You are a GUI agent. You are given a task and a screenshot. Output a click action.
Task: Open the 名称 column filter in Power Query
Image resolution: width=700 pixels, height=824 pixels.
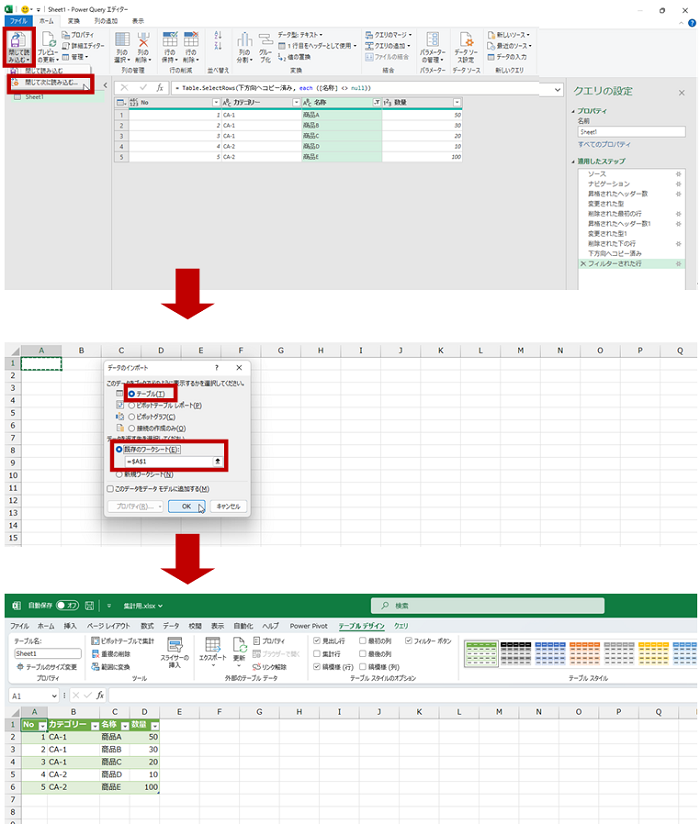(376, 102)
